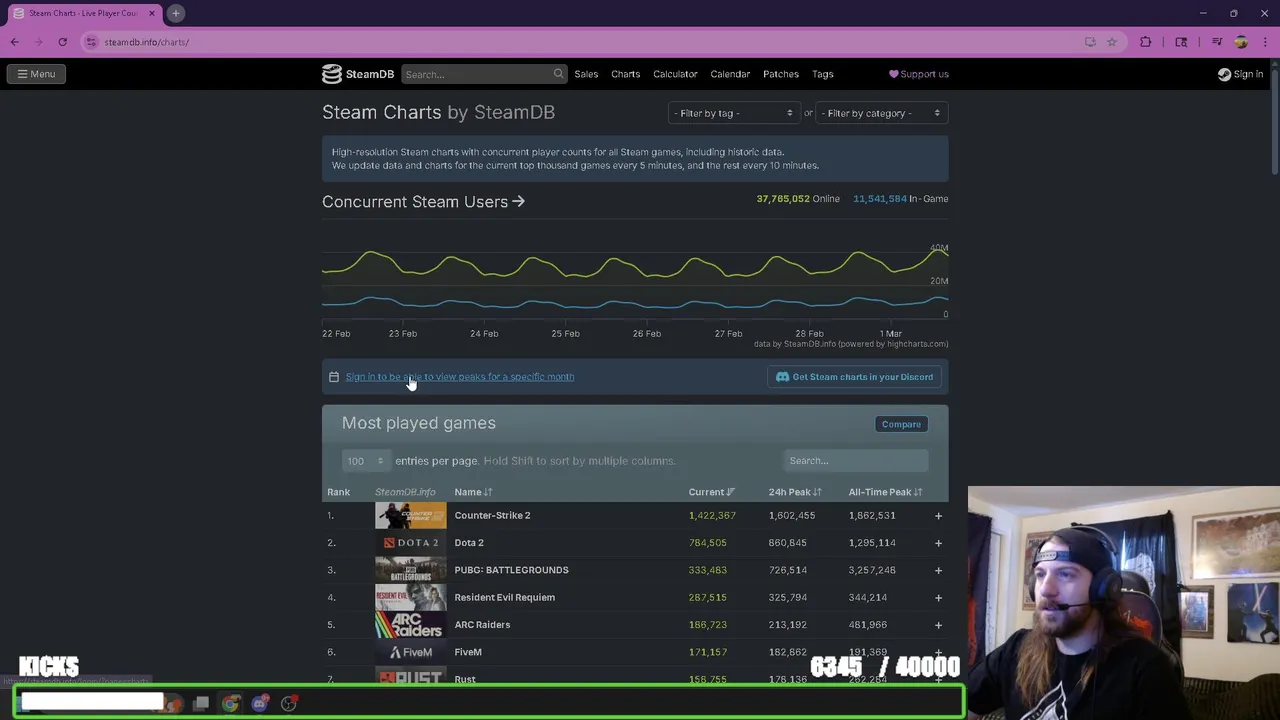Expand Counter-Strike 2 row with plus
The height and width of the screenshot is (720, 1280).
(938, 516)
